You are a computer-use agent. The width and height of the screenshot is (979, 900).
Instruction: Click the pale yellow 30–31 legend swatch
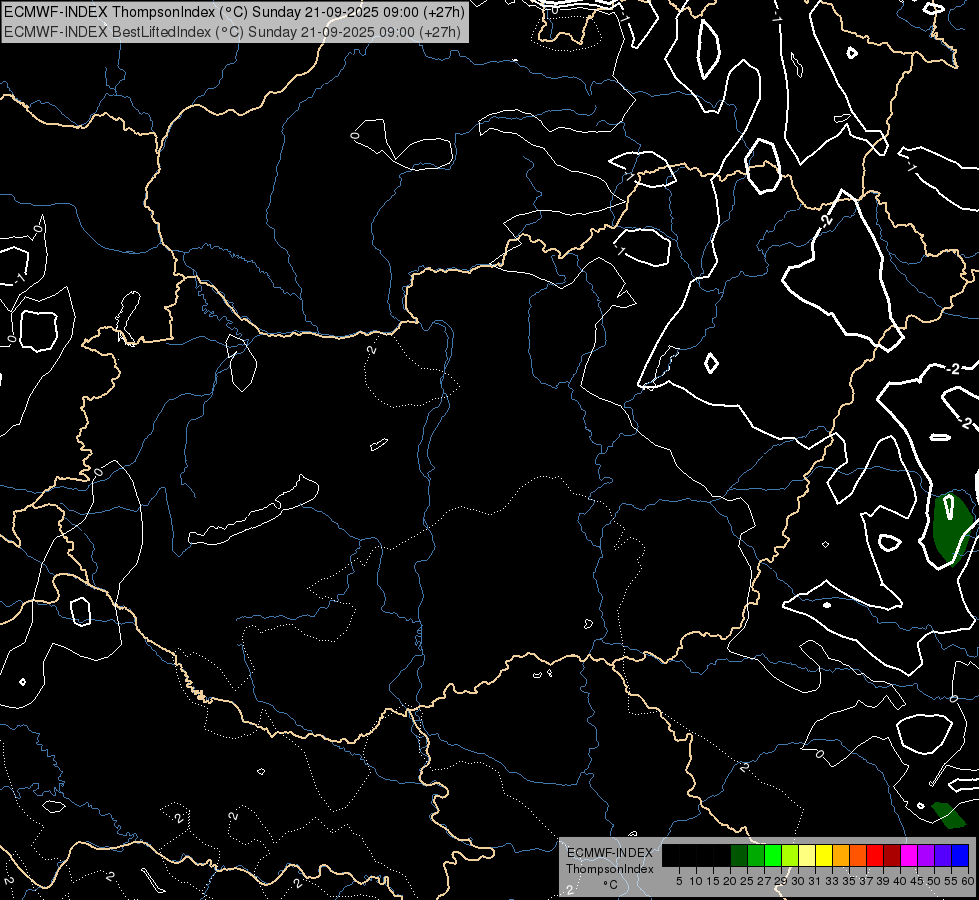click(807, 855)
